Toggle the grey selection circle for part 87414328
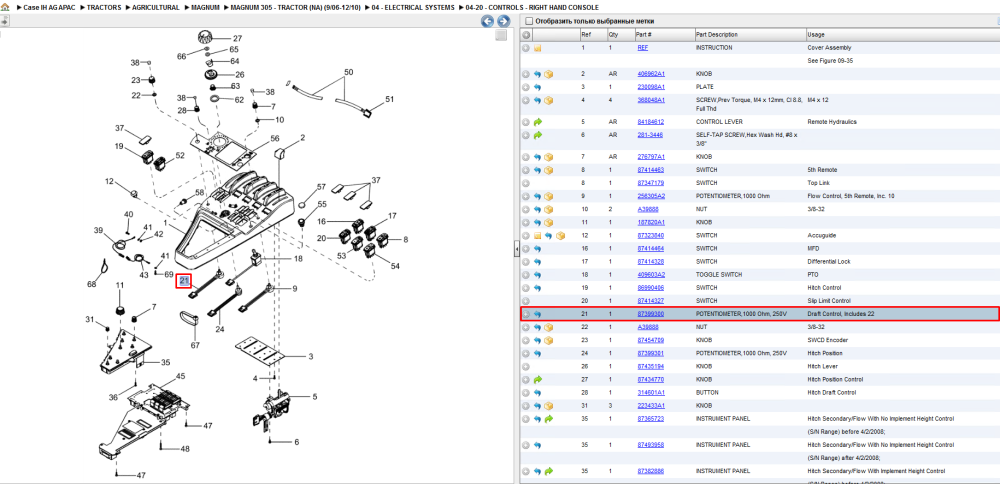The image size is (1000, 484). click(x=526, y=261)
